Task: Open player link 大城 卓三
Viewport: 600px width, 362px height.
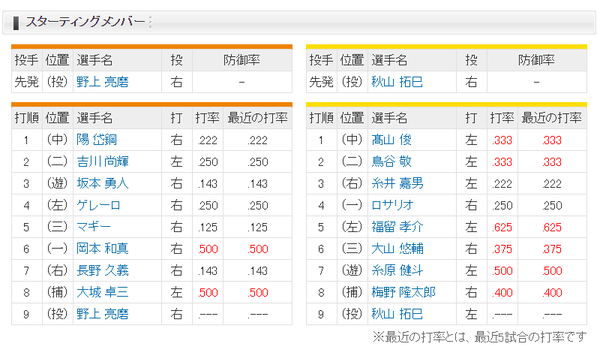Action: (103, 292)
